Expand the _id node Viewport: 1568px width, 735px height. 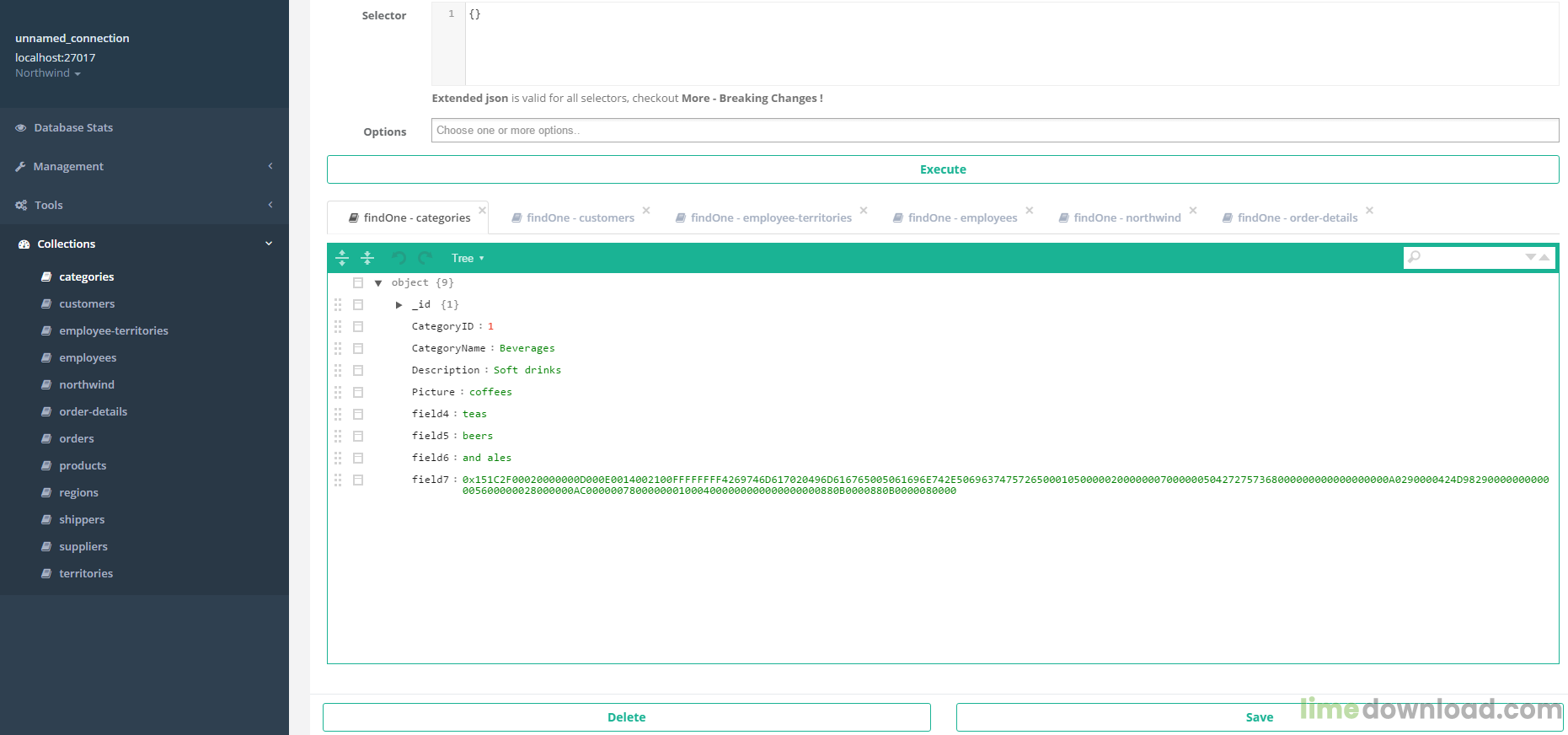click(x=399, y=304)
